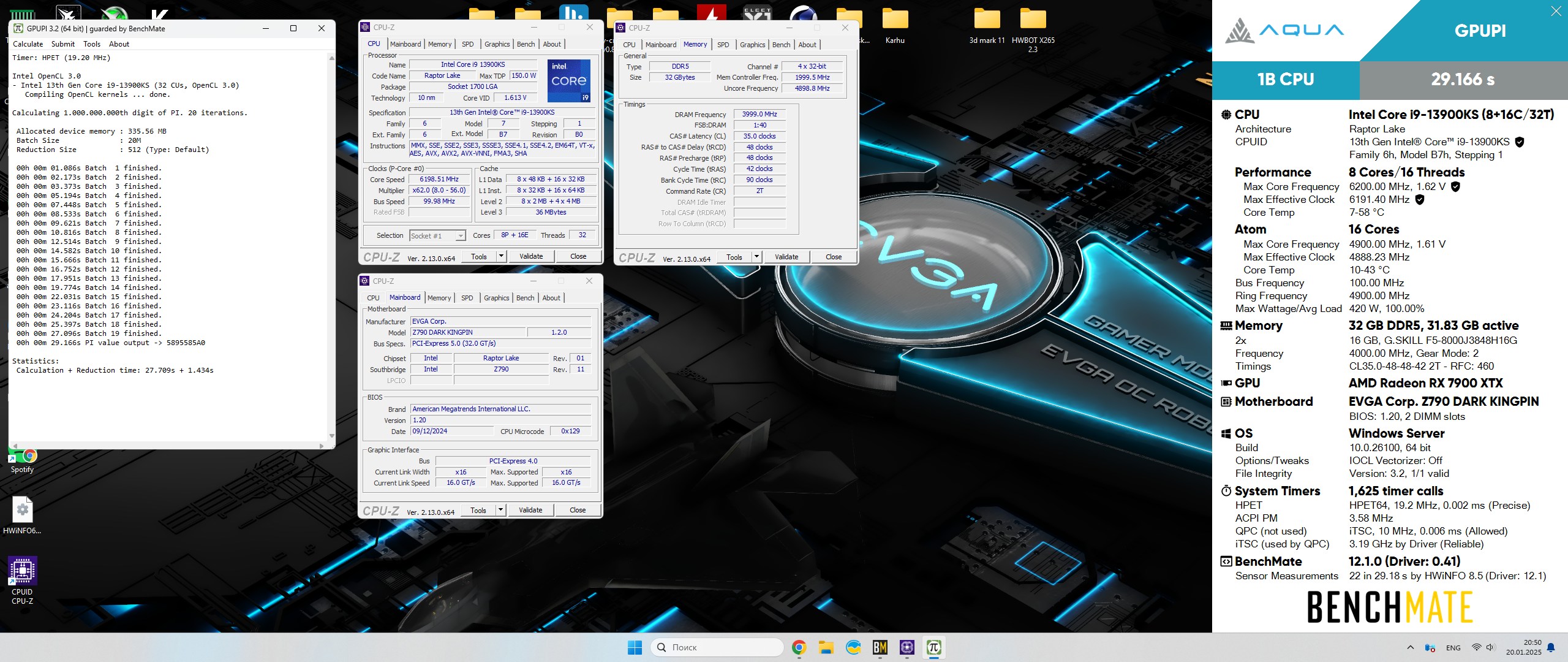1568x662 pixels.
Task: Open the taskbar clock showing 20:50
Action: [1525, 647]
